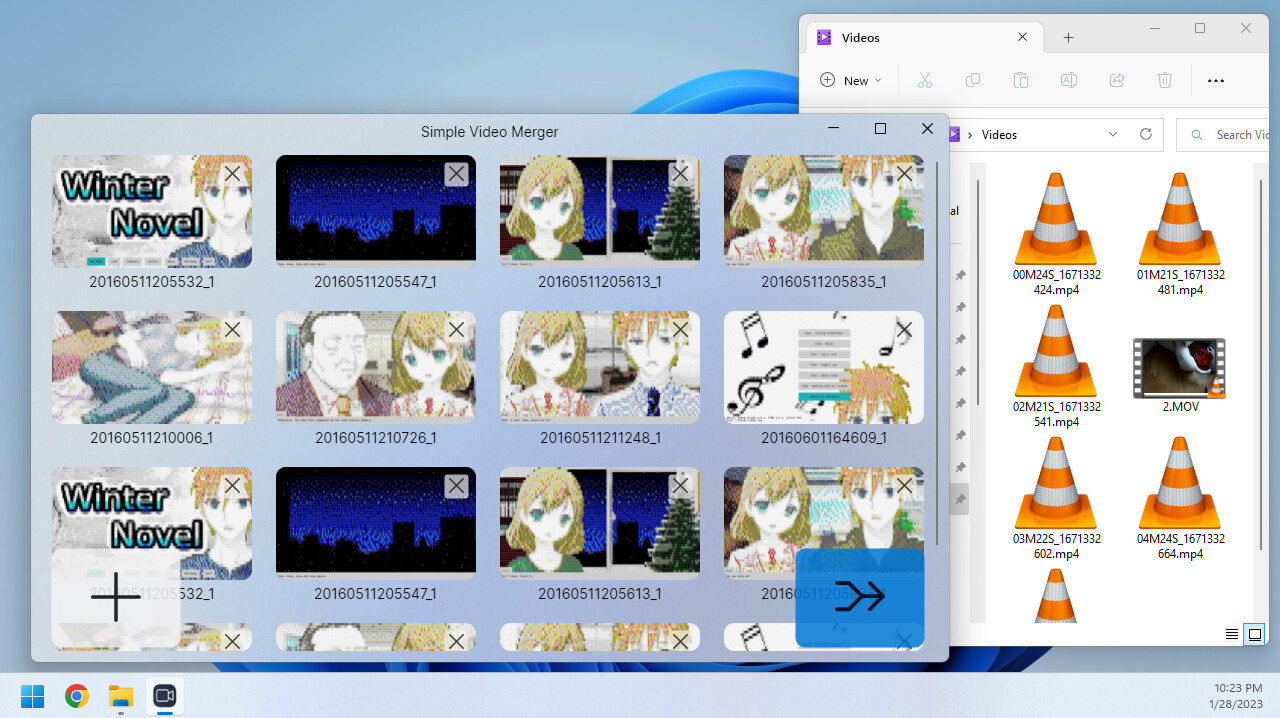The width and height of the screenshot is (1280, 718).
Task: Expand the address bar history chevron
Action: (x=1113, y=134)
